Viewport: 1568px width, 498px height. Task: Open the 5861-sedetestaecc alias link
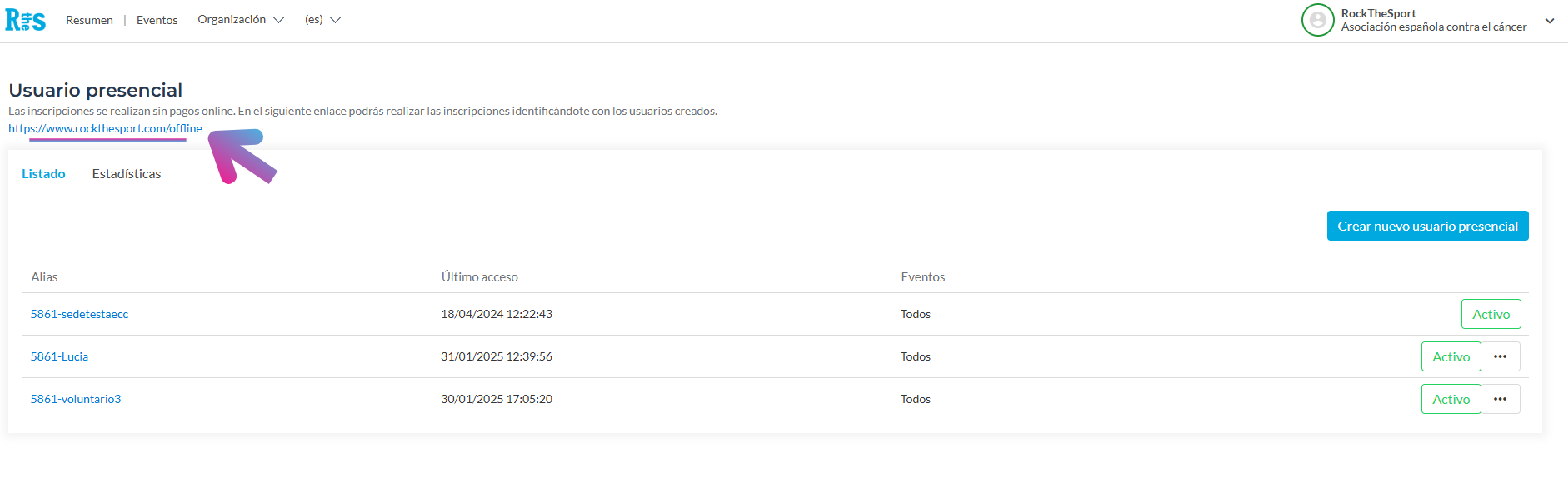click(79, 314)
